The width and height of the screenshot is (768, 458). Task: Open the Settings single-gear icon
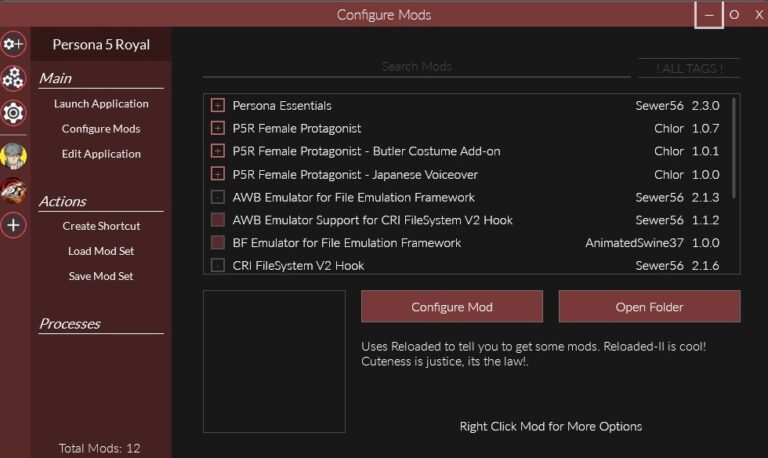(x=13, y=113)
